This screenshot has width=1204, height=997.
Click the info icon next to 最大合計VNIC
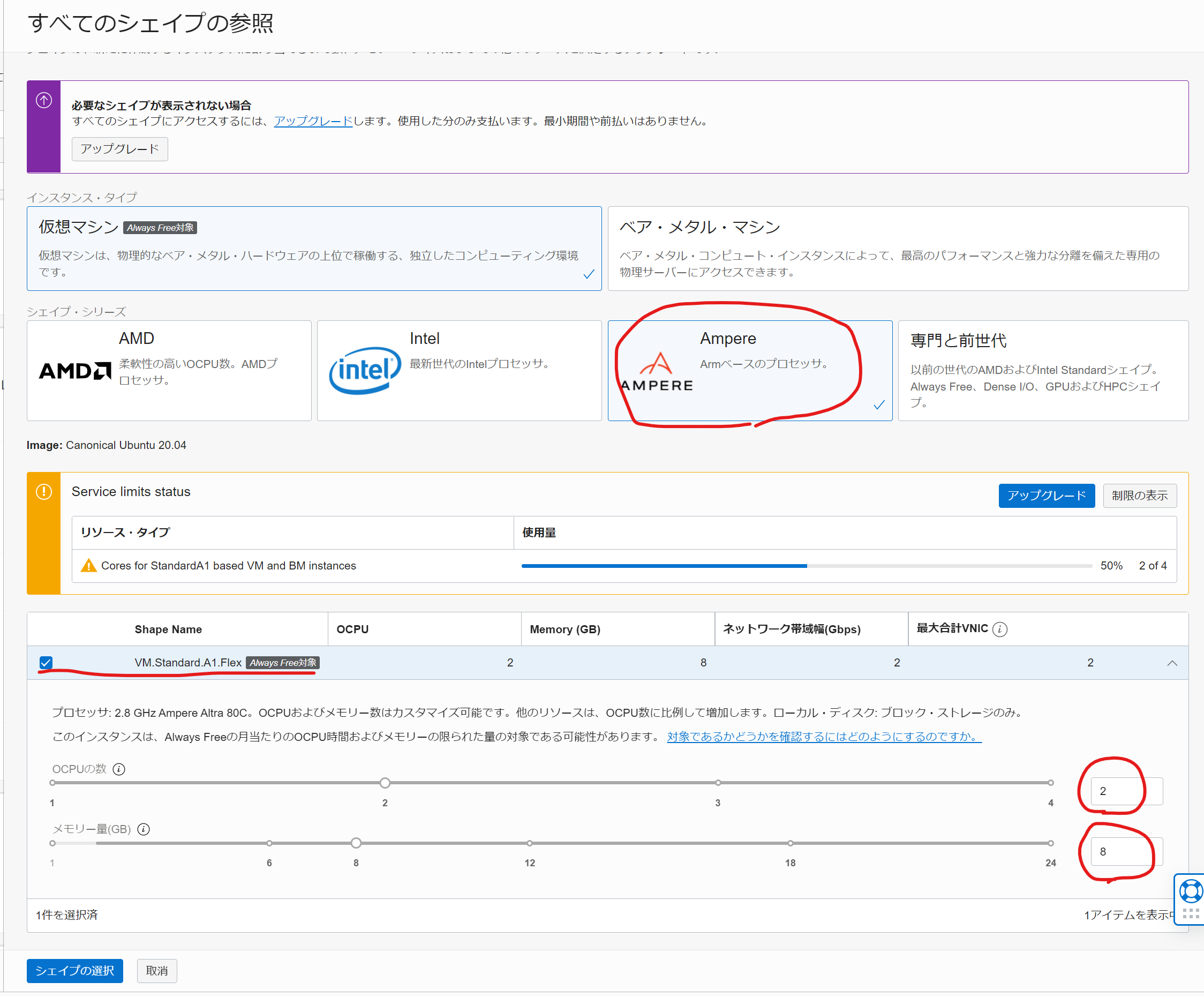tap(999, 629)
